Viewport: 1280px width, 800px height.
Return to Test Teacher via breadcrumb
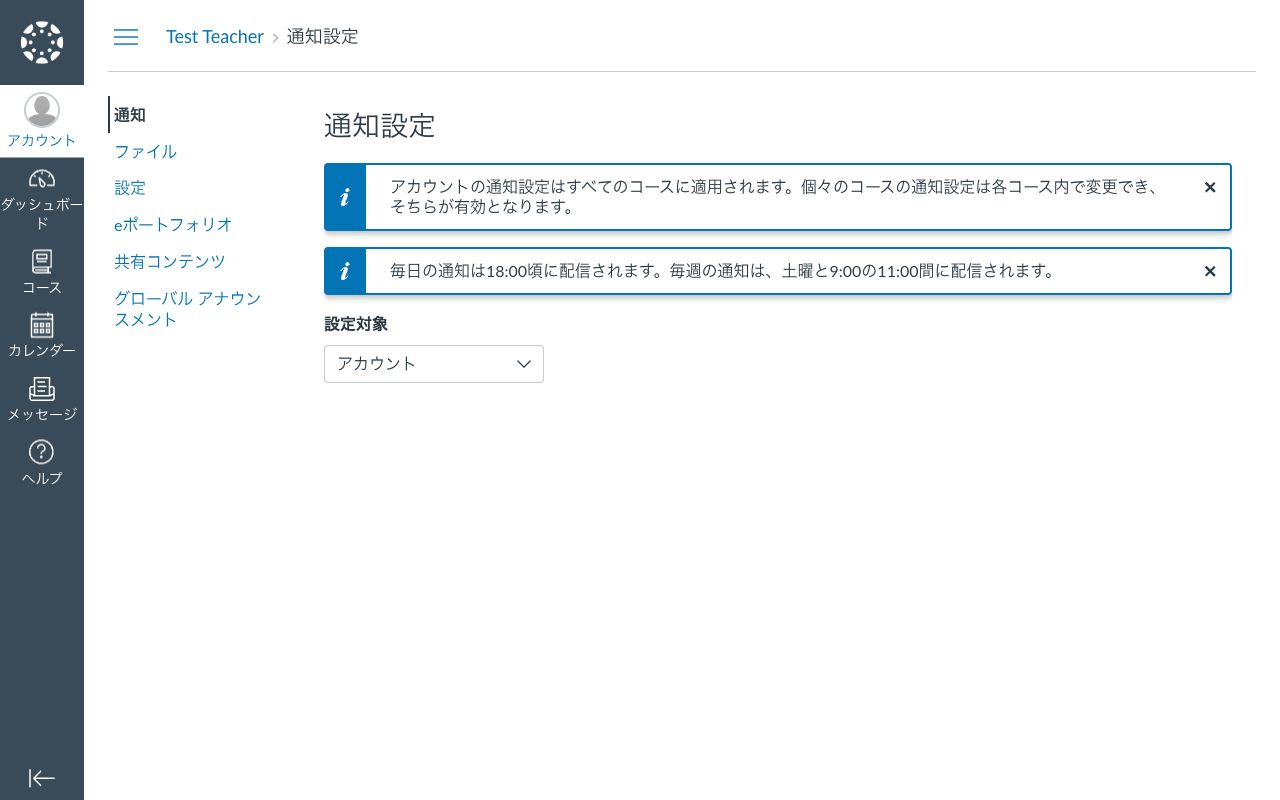214,36
